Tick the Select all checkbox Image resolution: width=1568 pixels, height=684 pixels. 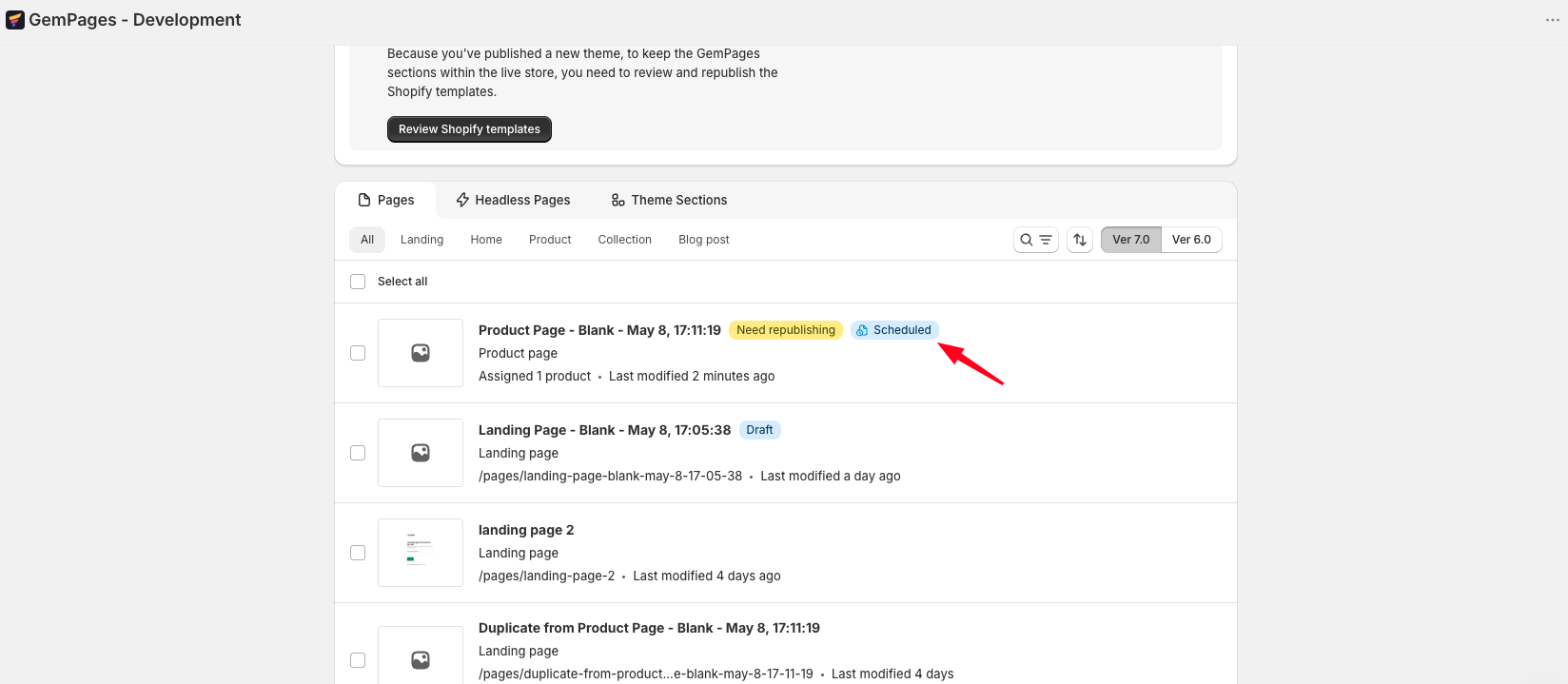(x=358, y=282)
